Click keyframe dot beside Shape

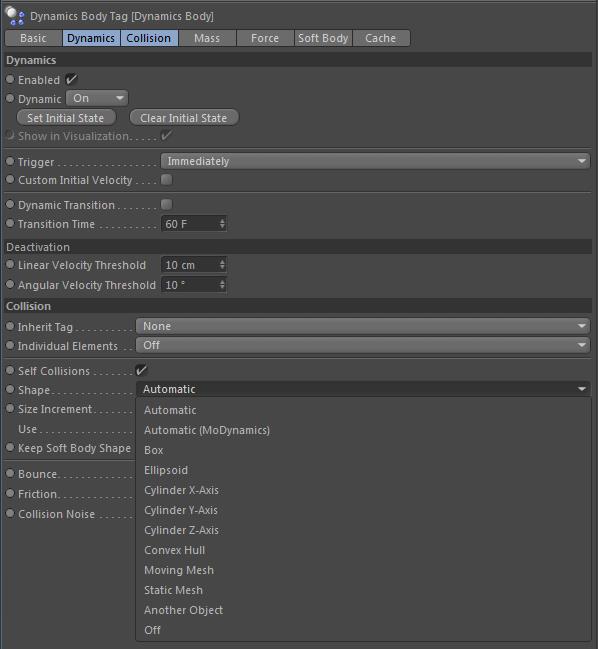coord(10,389)
